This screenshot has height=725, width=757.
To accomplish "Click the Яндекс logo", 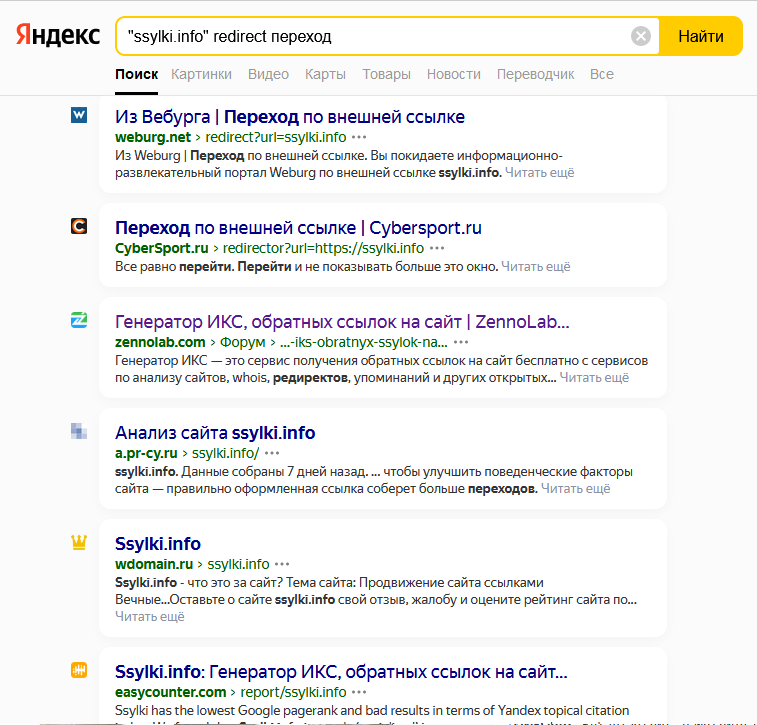I will pyautogui.click(x=58, y=35).
